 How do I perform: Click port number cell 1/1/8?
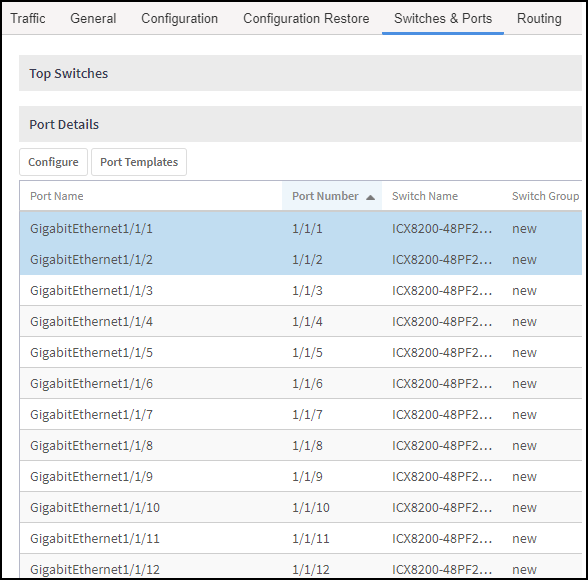[307, 446]
